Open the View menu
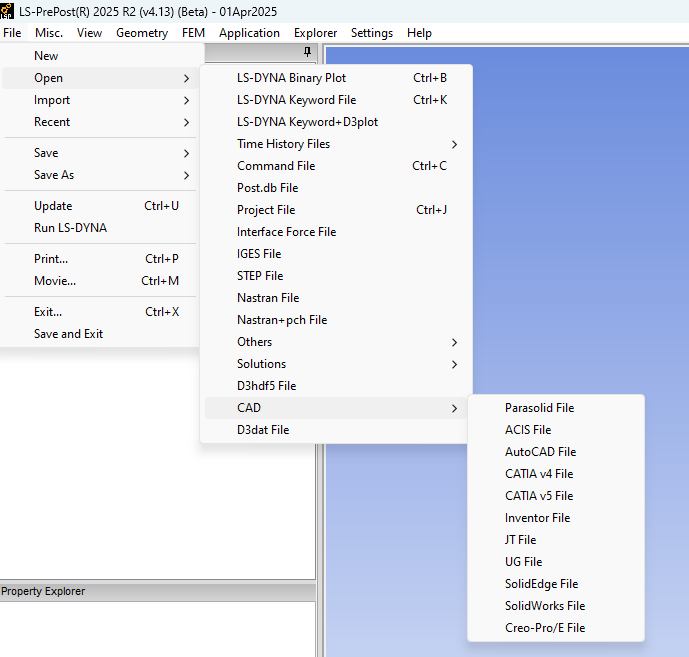The image size is (689, 657). 89,33
